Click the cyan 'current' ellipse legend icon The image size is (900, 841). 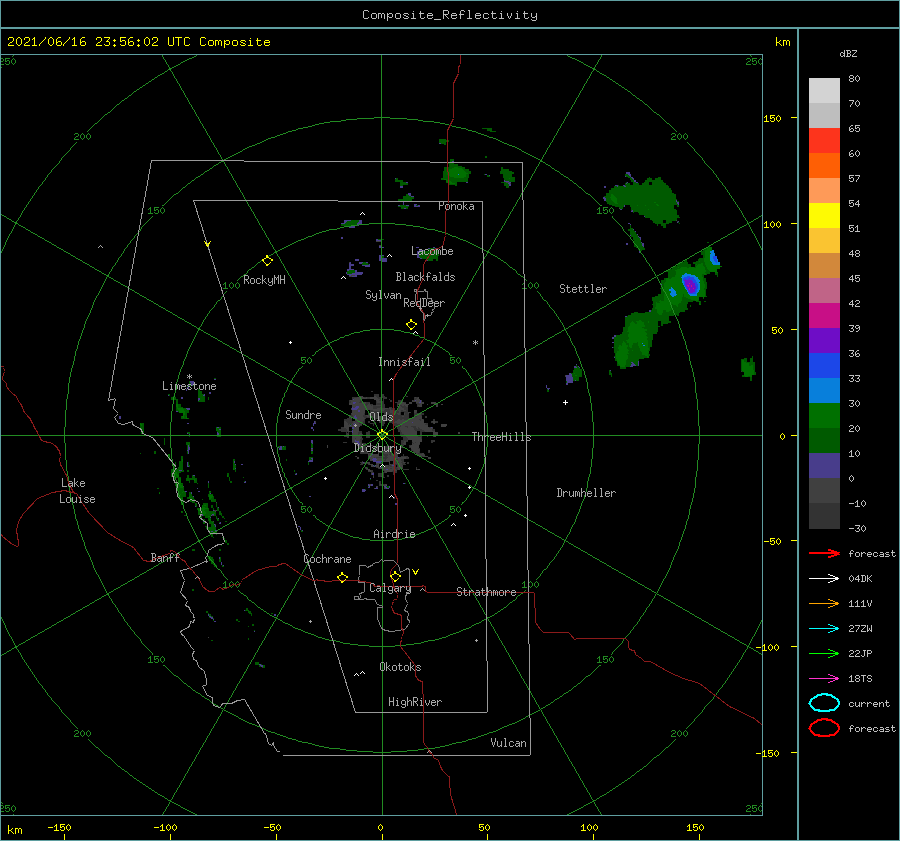click(x=824, y=703)
